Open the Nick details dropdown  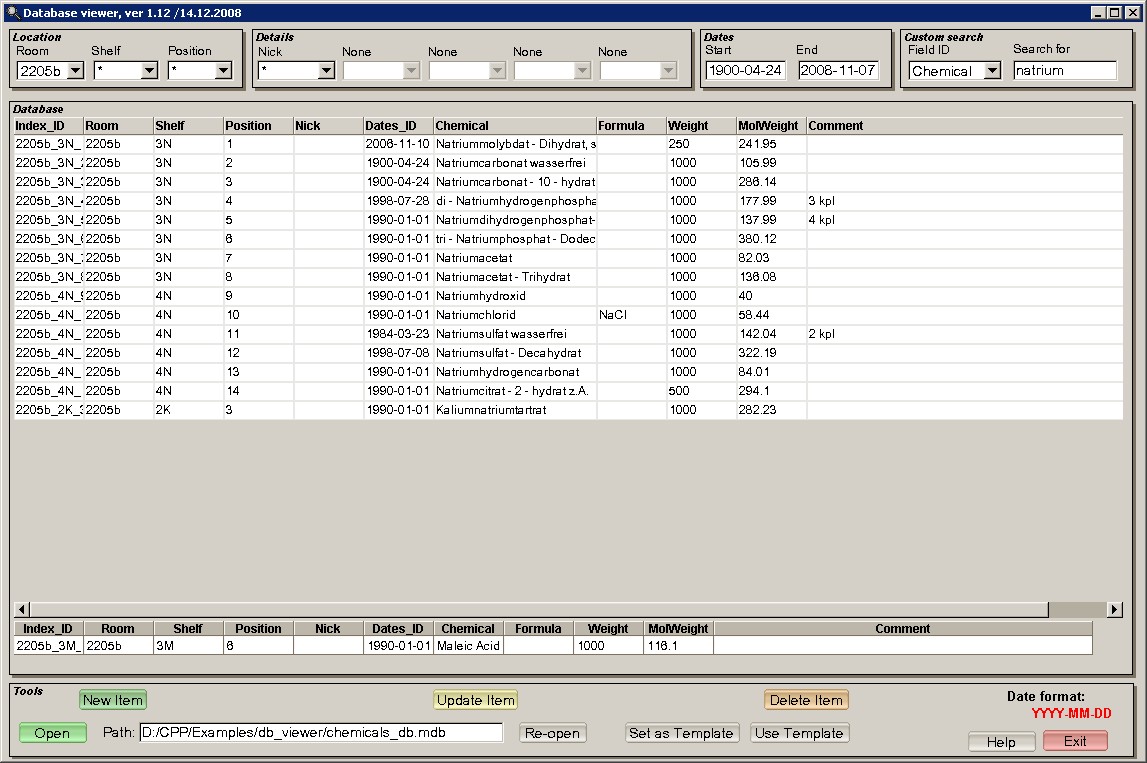326,71
